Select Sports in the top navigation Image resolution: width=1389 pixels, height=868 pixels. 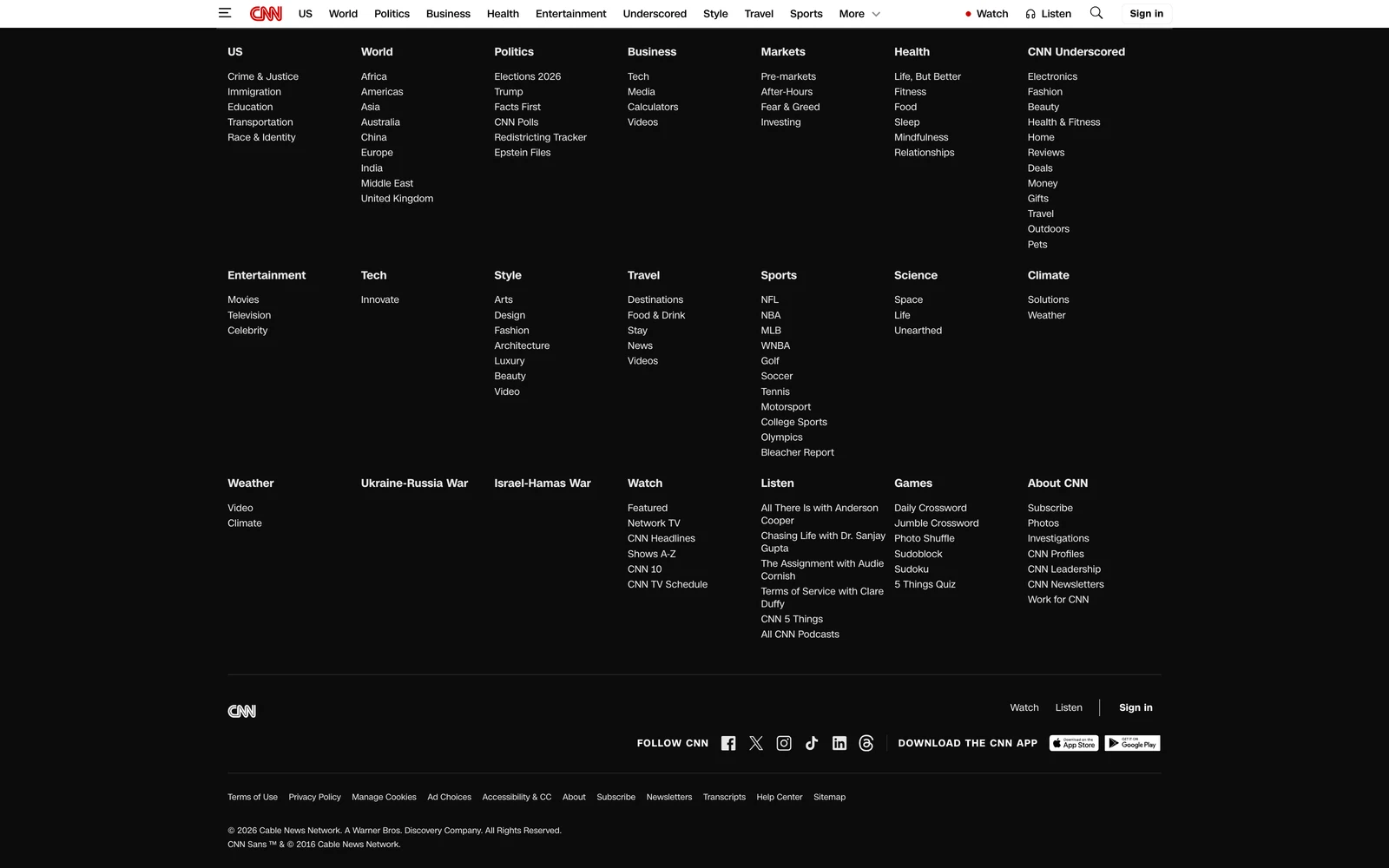point(806,14)
